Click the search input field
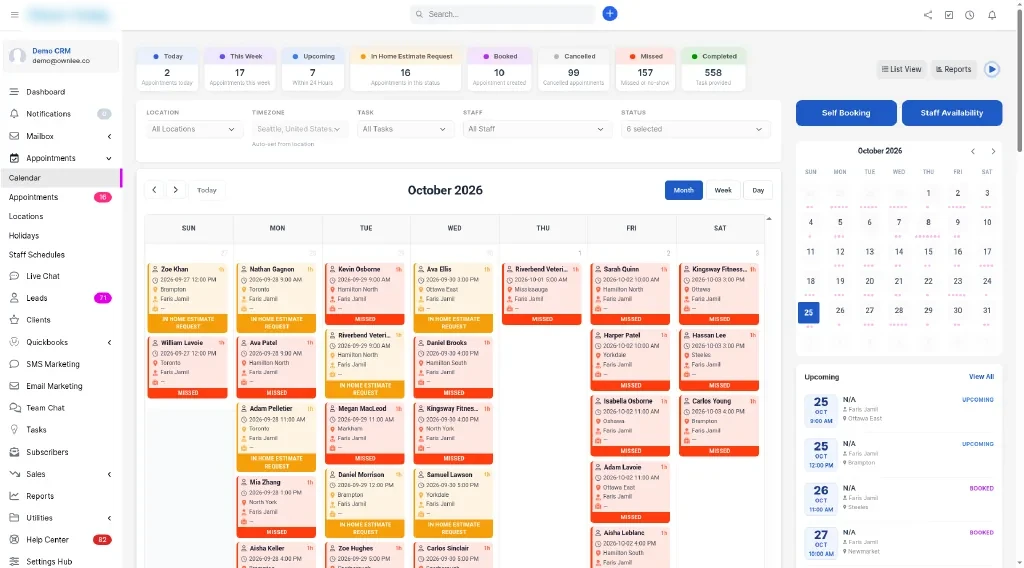Screen dimensions: 1024x568 click(502, 14)
